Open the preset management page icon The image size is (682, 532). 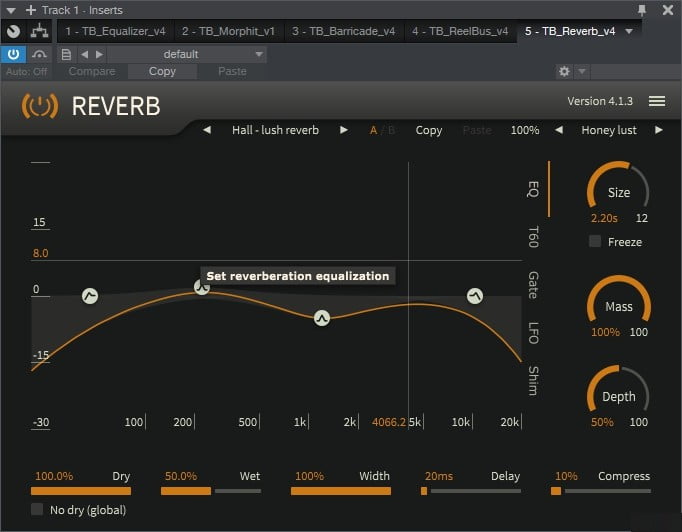(66, 54)
